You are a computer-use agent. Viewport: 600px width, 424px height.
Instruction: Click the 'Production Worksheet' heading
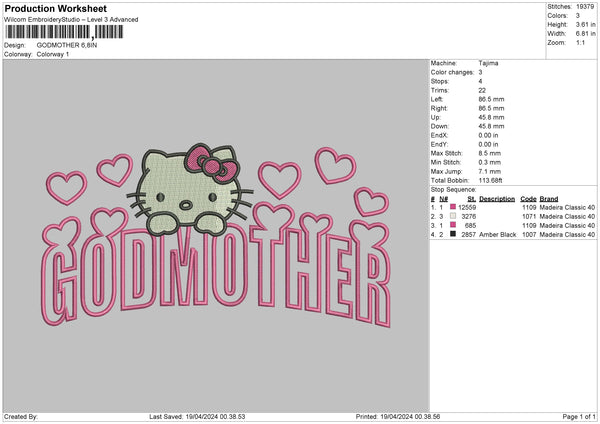click(56, 8)
